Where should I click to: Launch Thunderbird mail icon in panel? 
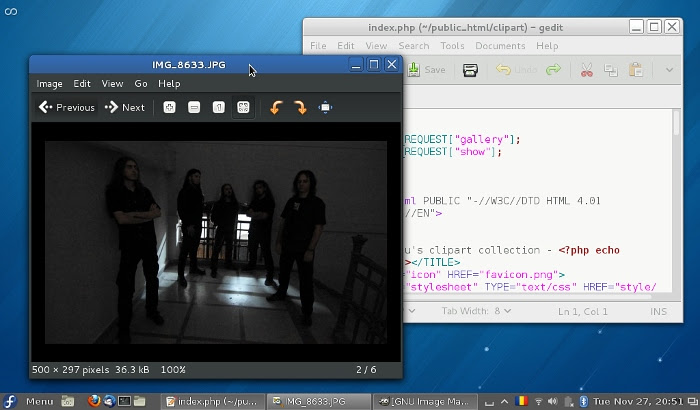109,401
